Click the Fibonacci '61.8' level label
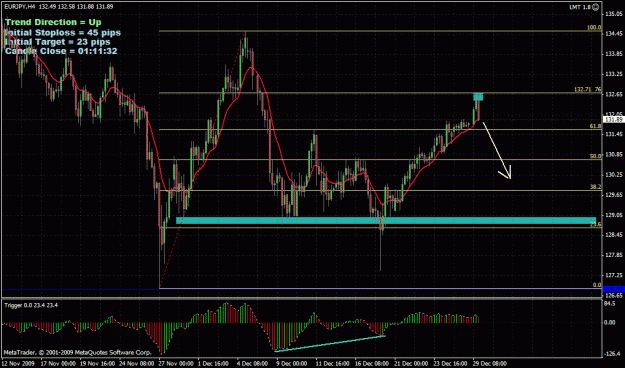The height and width of the screenshot is (368, 625). (x=596, y=126)
